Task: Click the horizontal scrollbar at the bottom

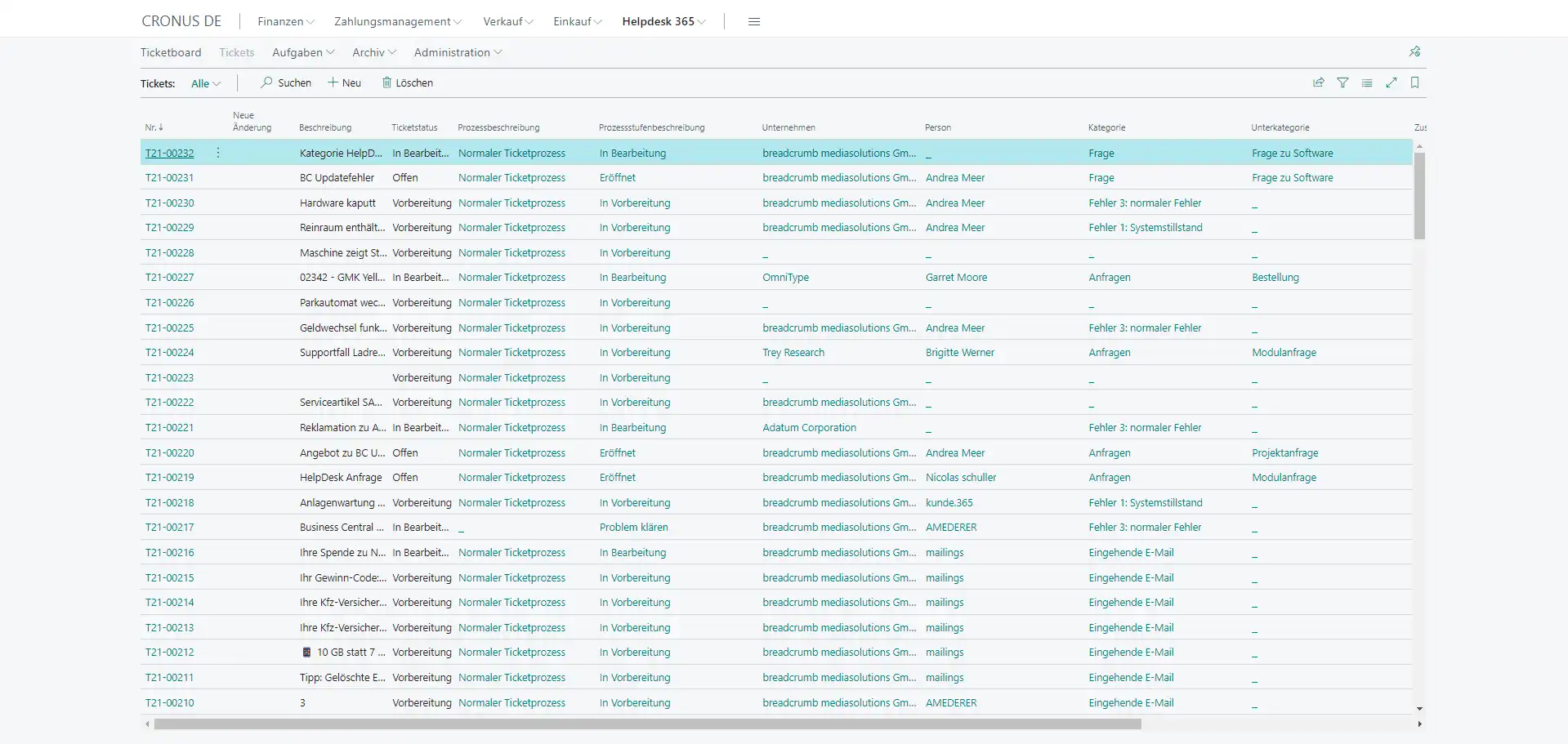Action: 647,724
